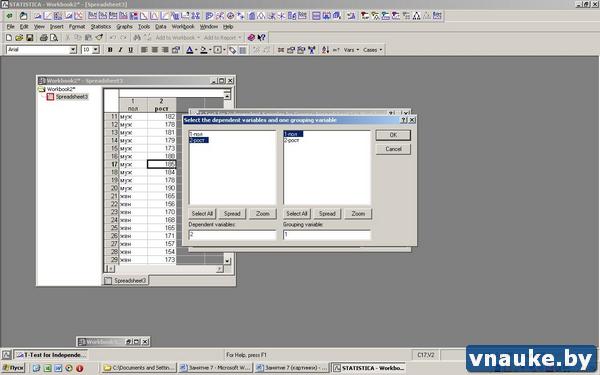Image resolution: width=600 pixels, height=375 pixels.
Task: Apply the fill color bucket icon
Action: [204, 50]
